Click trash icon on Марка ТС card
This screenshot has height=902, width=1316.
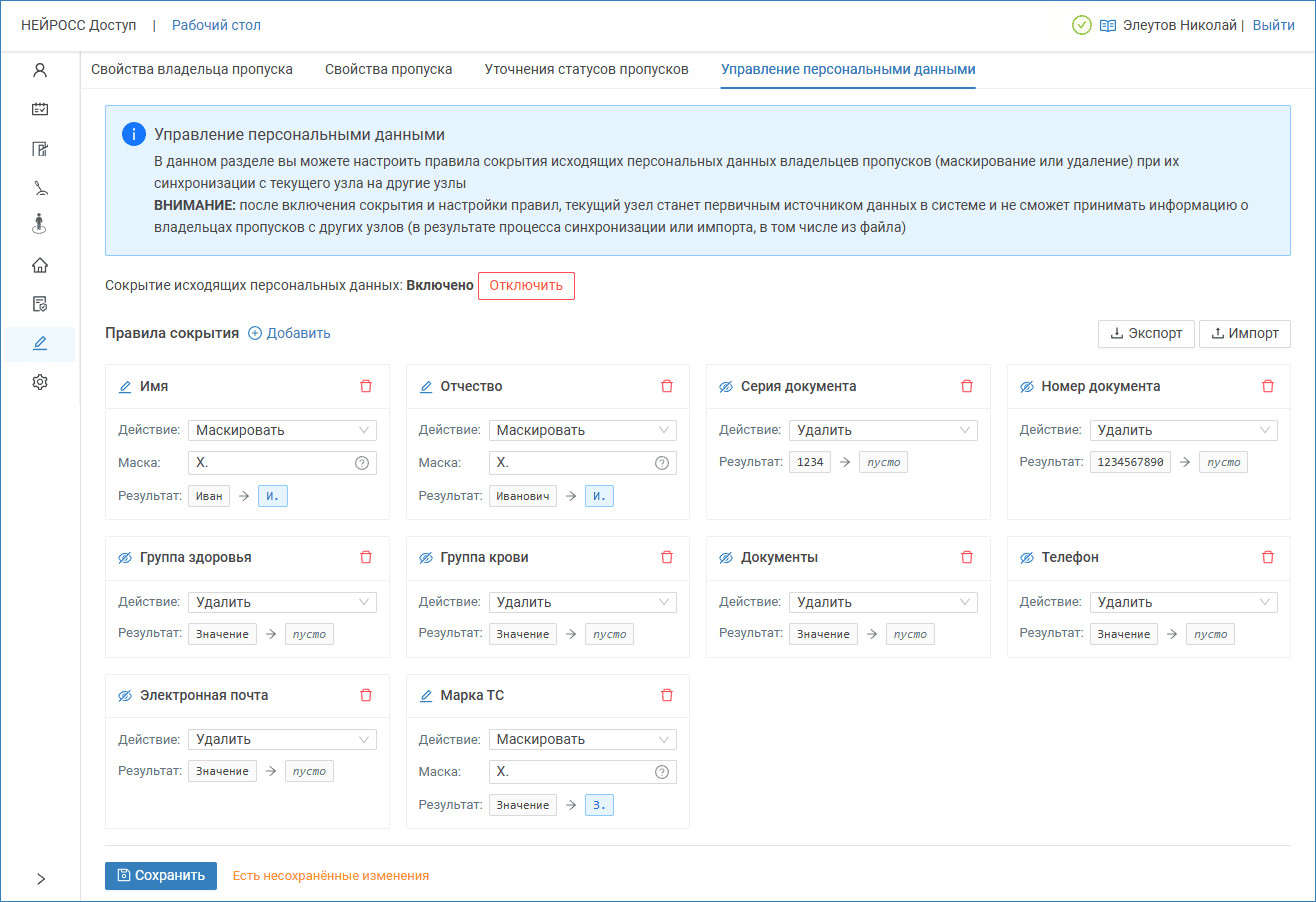click(667, 695)
